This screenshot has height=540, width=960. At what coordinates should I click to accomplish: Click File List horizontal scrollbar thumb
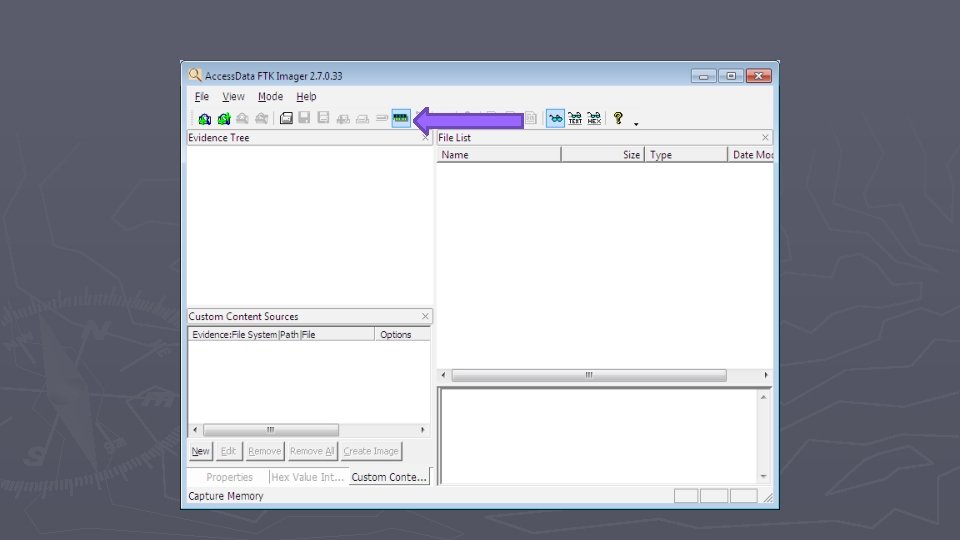tap(589, 375)
